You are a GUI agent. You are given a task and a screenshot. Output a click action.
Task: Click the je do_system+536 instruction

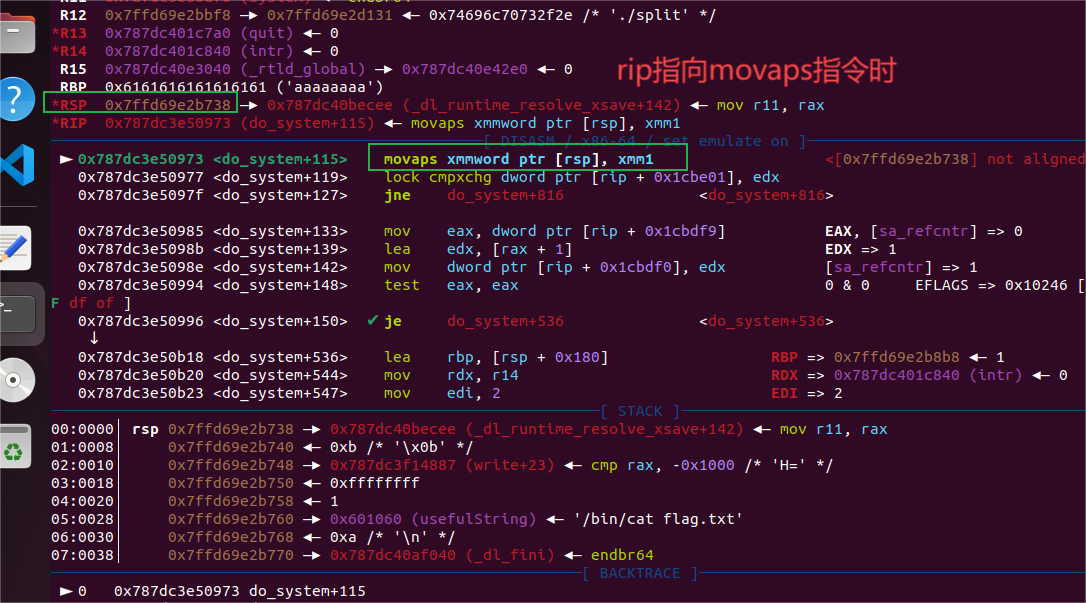tap(474, 321)
